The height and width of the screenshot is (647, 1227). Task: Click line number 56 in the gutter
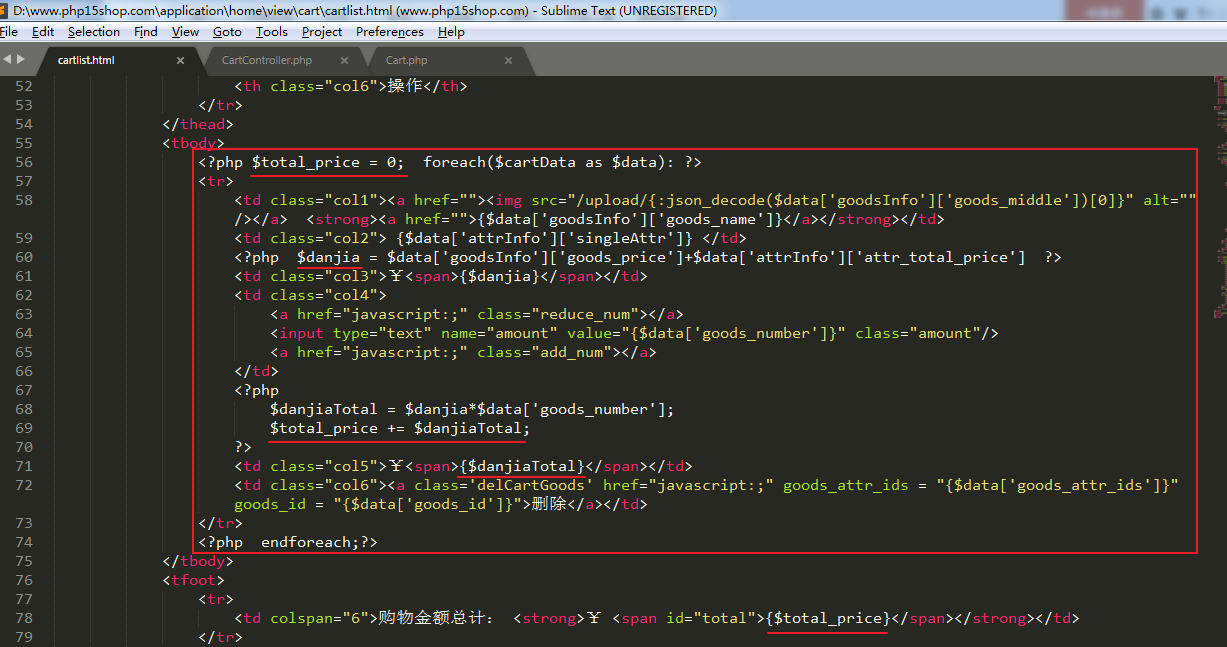point(23,162)
